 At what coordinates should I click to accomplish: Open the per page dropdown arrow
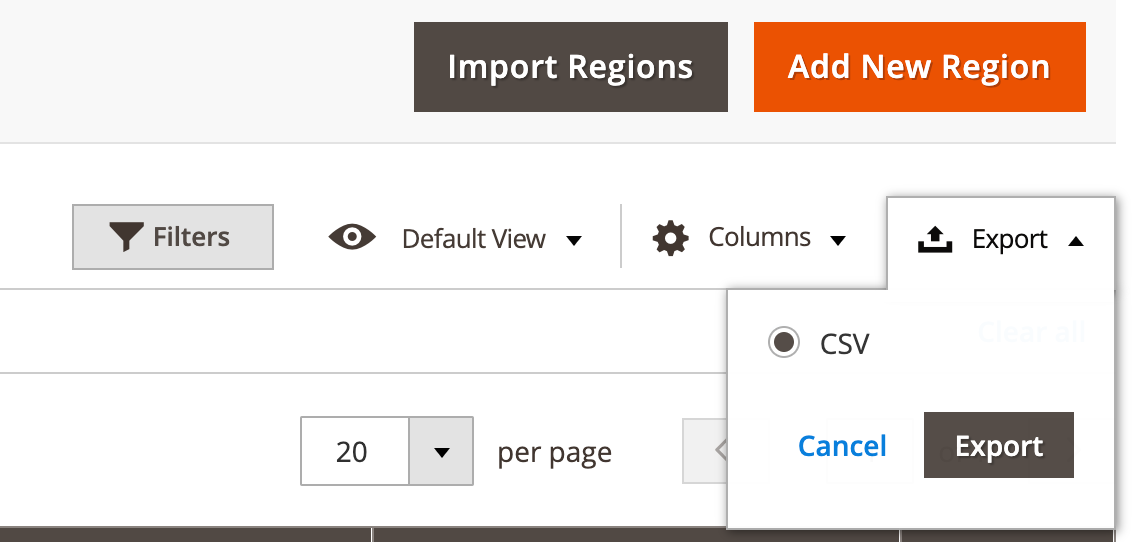441,451
